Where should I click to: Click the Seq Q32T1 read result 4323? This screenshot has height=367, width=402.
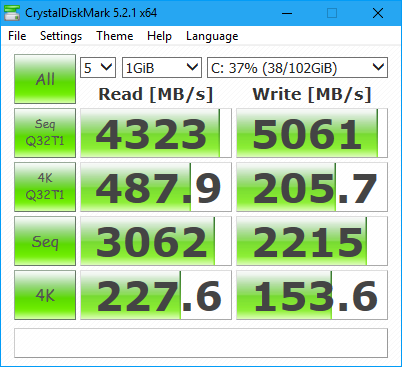[x=156, y=133]
